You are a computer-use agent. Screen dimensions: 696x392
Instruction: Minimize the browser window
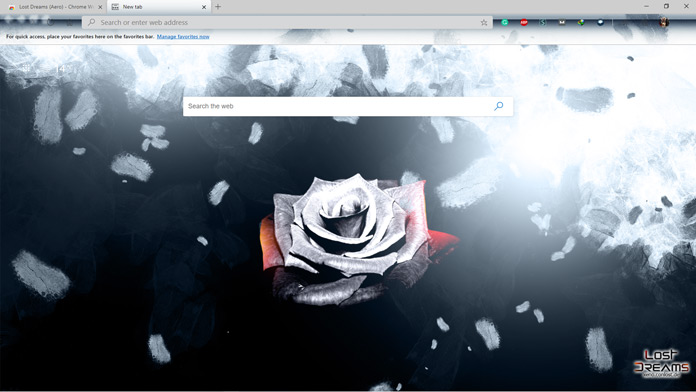[646, 6]
